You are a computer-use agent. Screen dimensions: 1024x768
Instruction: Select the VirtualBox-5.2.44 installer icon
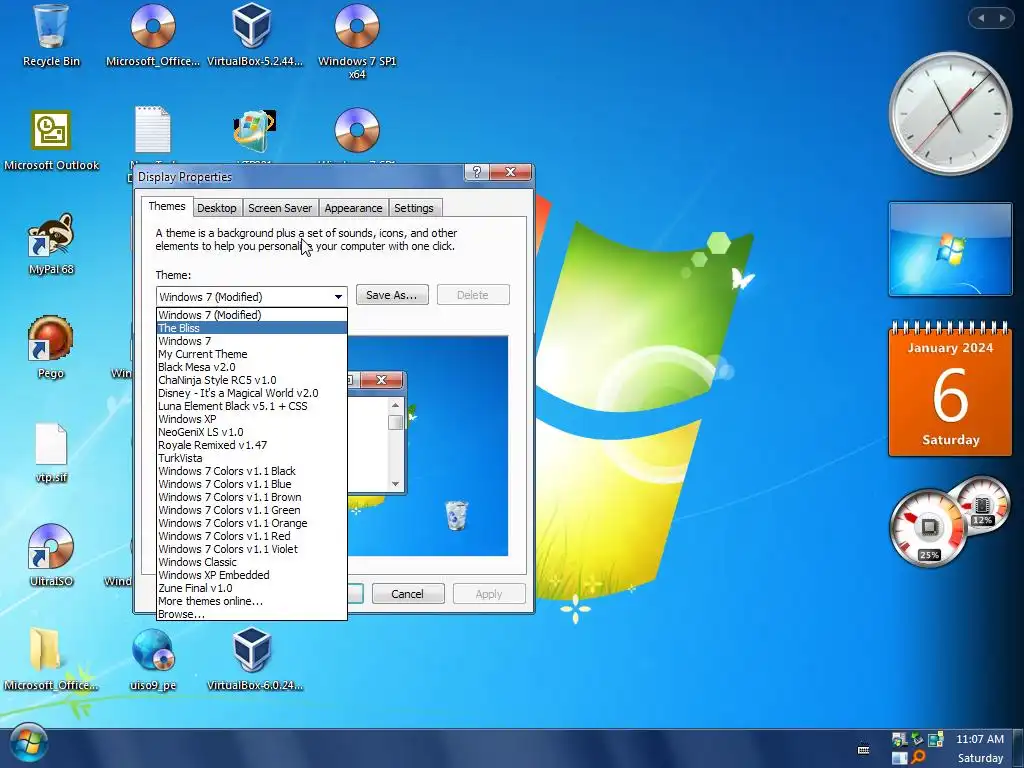pos(255,36)
